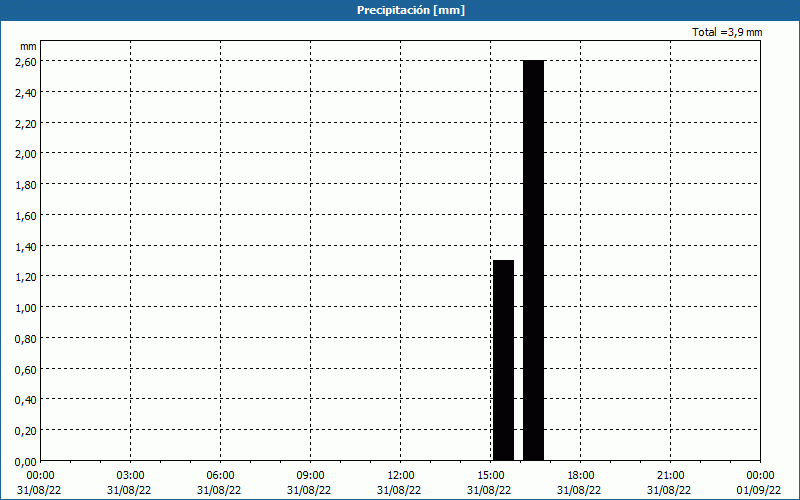Click the 0,60 y-axis label
800x500 pixels.
pyautogui.click(x=26, y=370)
